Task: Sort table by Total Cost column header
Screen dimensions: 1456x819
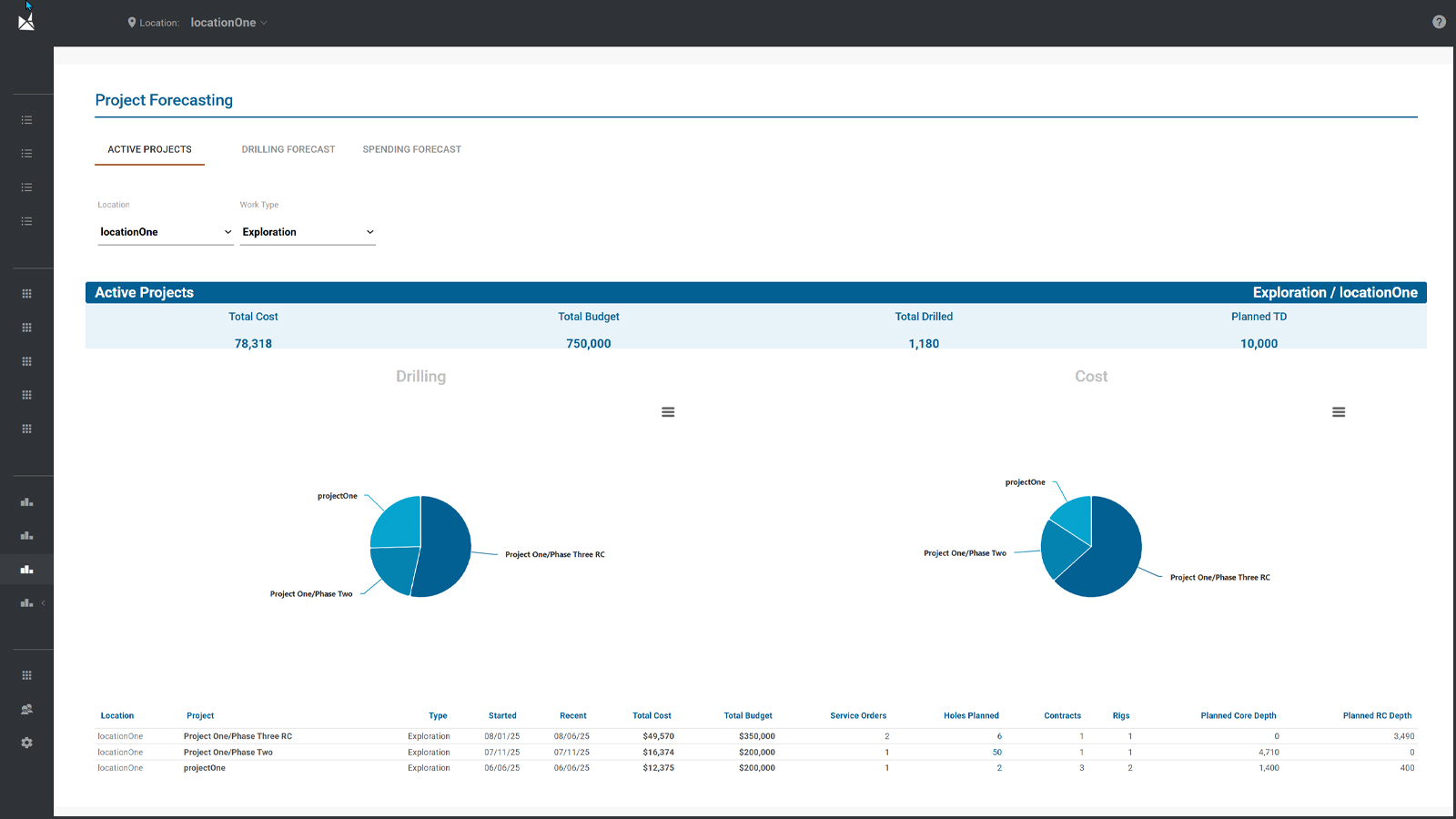Action: coord(652,716)
